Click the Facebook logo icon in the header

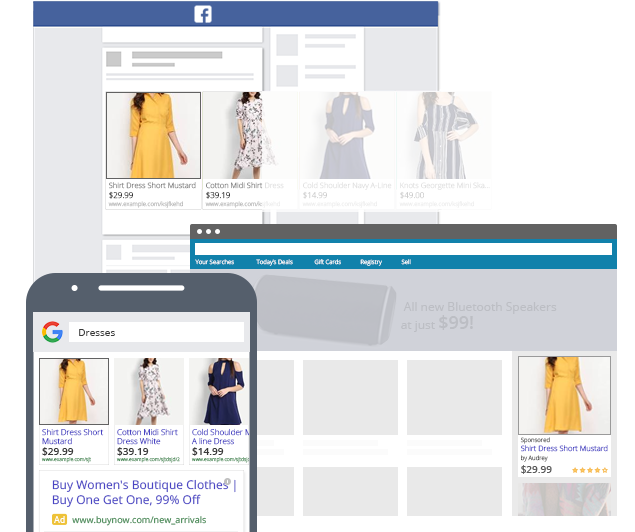(203, 14)
